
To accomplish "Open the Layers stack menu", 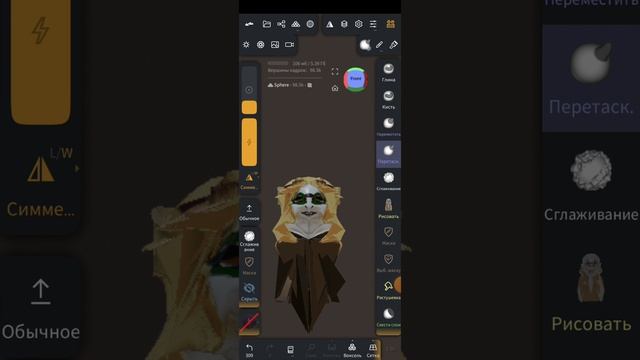I will pos(344,24).
